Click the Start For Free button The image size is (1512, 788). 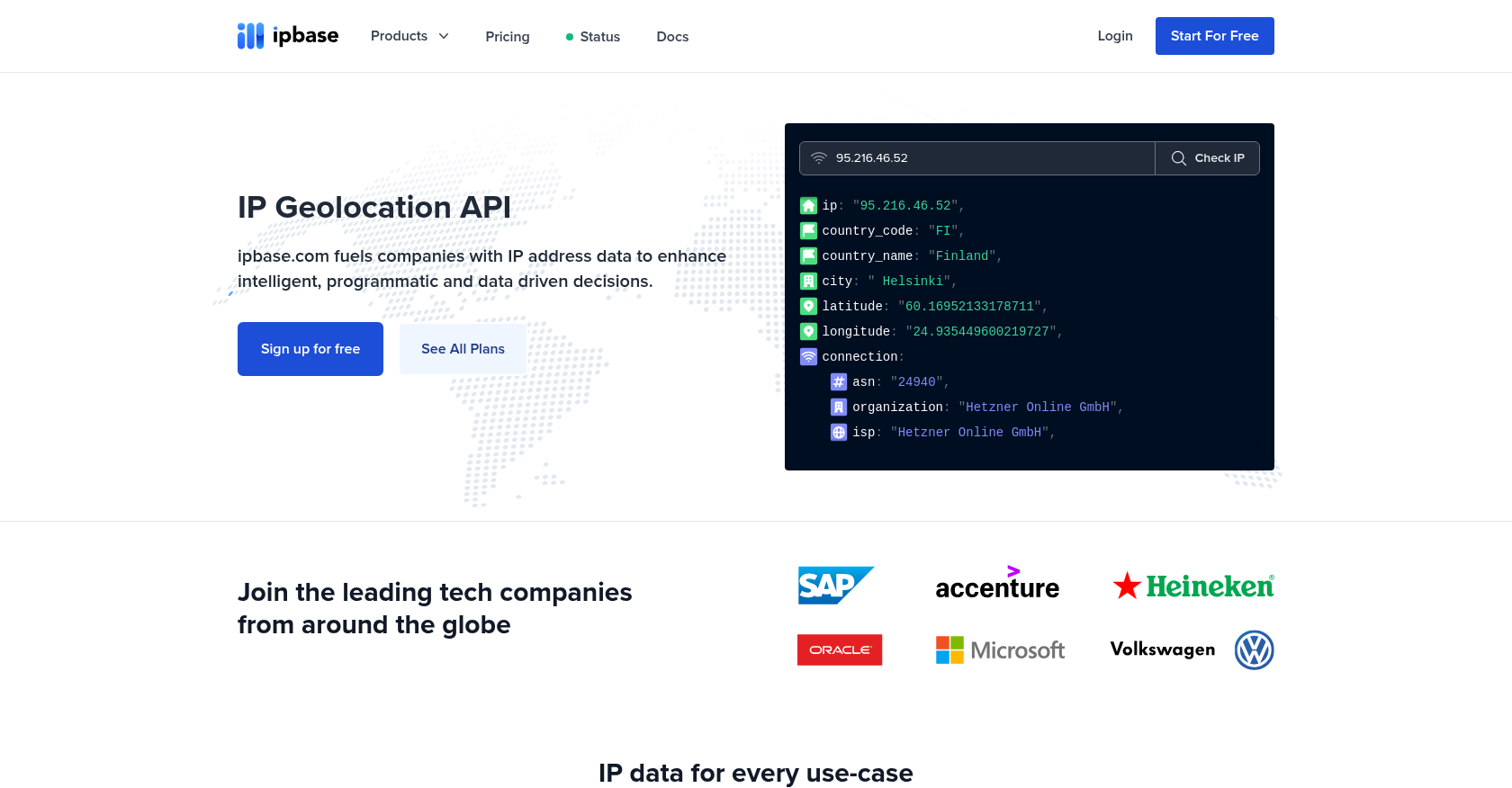click(x=1215, y=36)
